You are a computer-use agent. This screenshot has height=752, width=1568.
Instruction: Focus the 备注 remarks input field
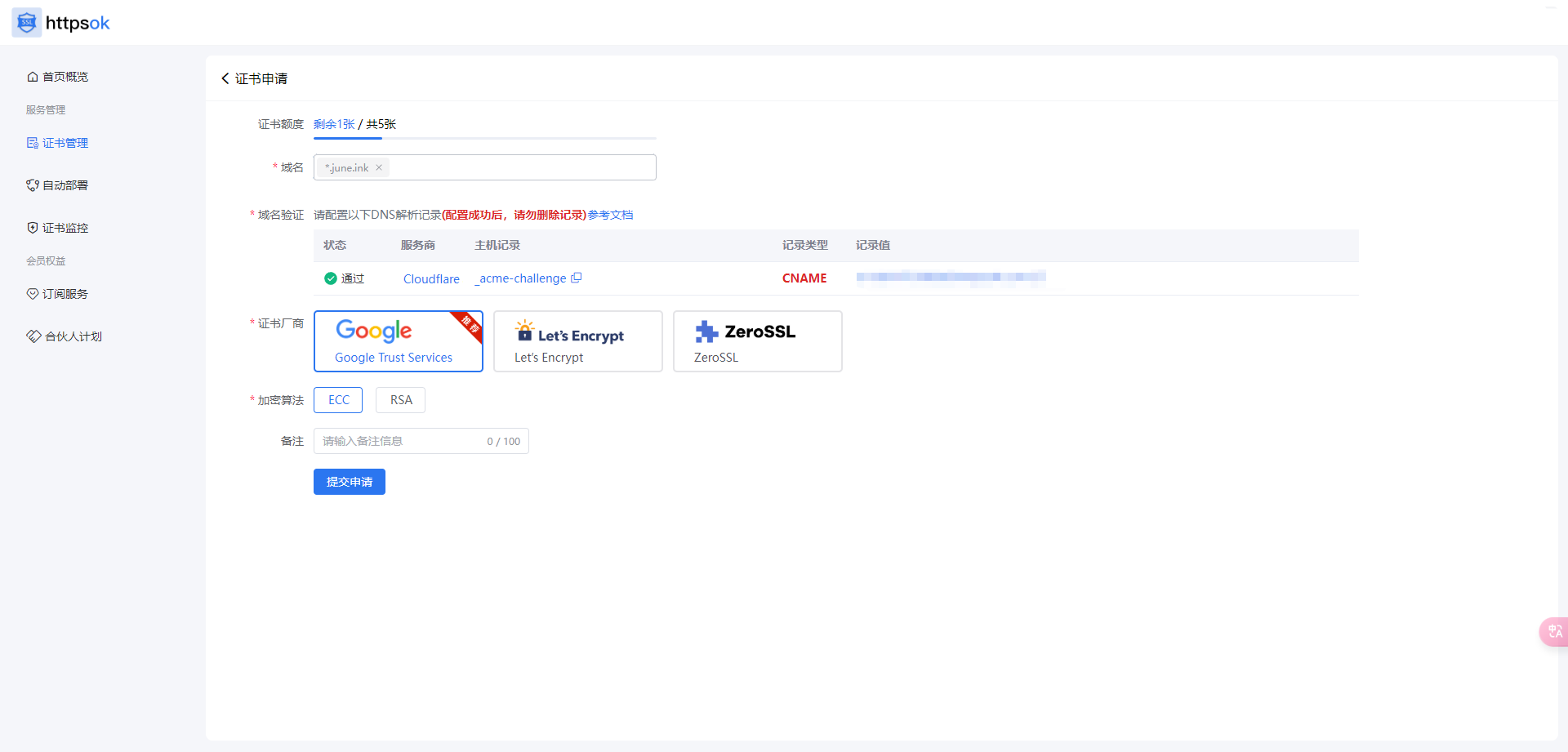[x=421, y=441]
